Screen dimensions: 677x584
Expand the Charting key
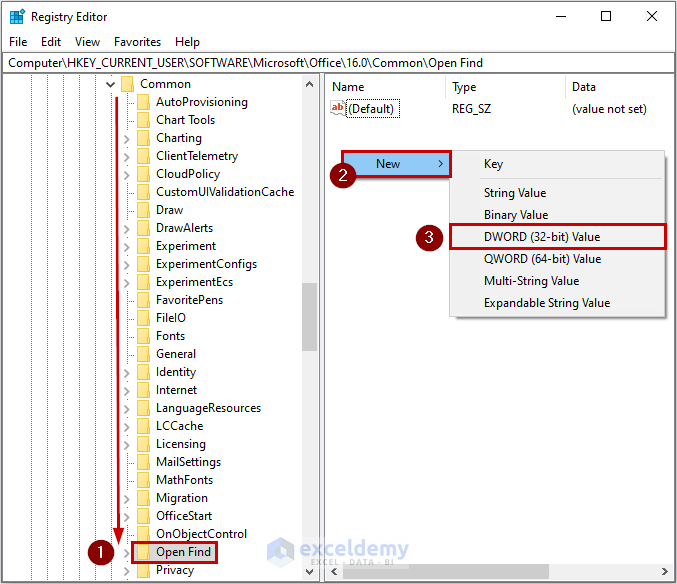click(x=127, y=139)
